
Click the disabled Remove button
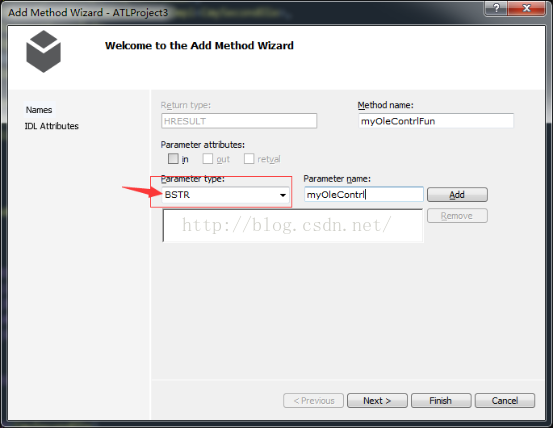click(457, 216)
